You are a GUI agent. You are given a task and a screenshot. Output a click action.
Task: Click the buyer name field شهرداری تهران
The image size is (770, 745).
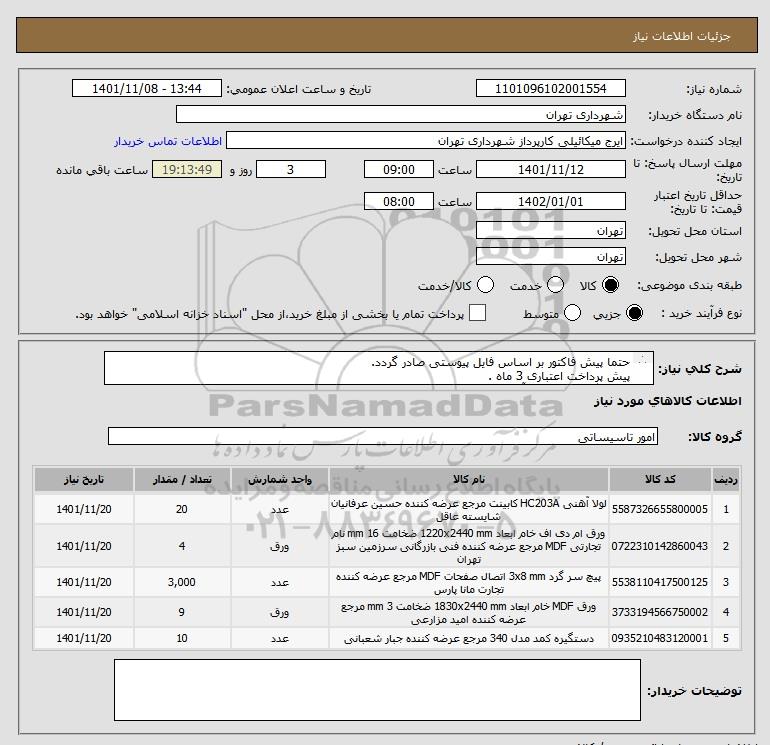click(x=401, y=114)
